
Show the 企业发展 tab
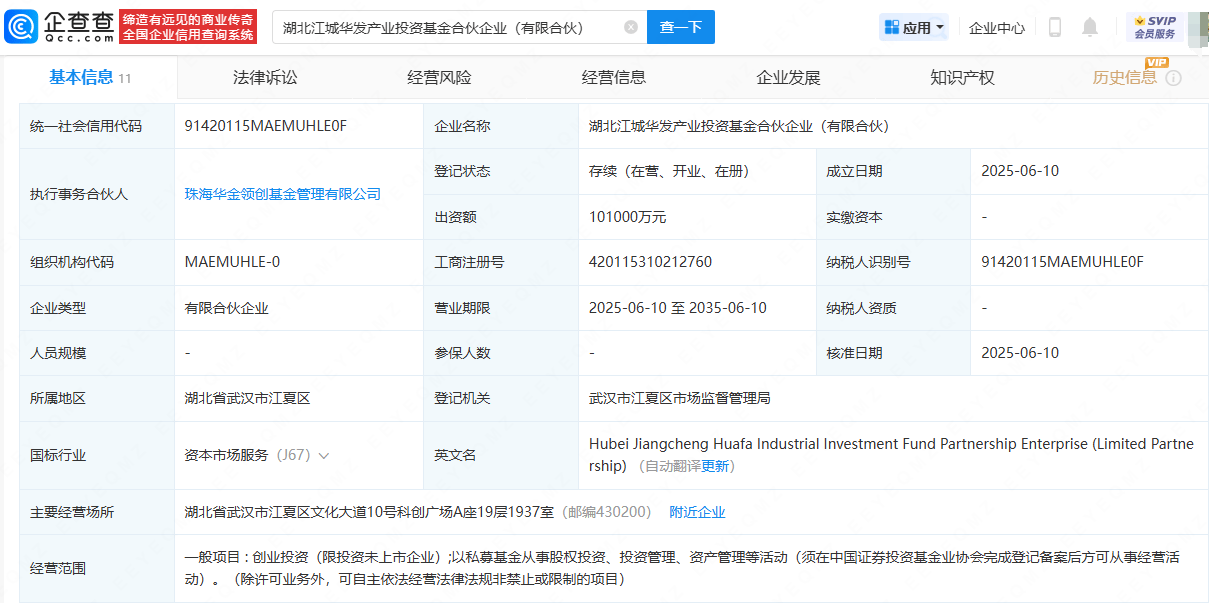pos(788,77)
